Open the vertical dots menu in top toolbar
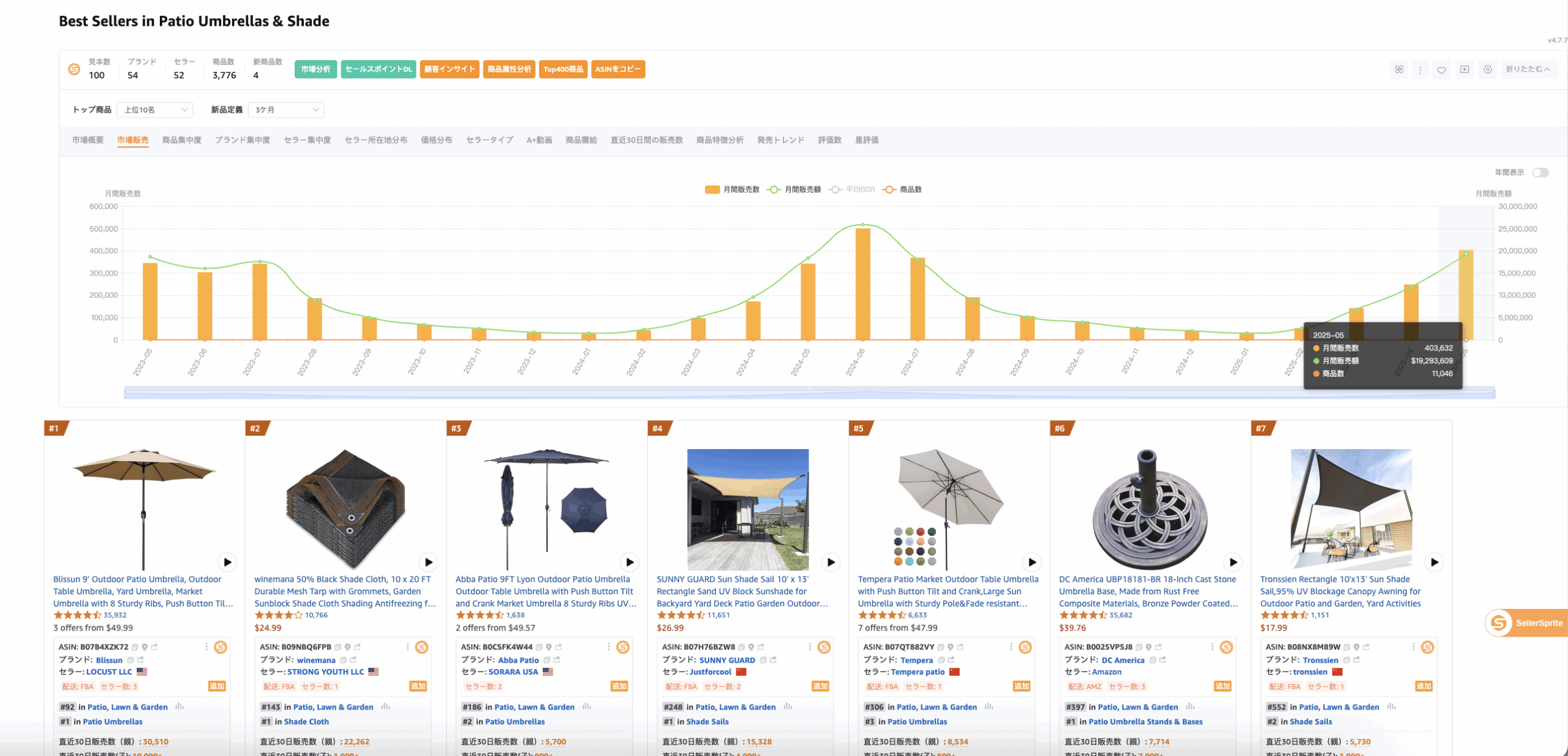This screenshot has height=756, width=1568. pos(1420,69)
